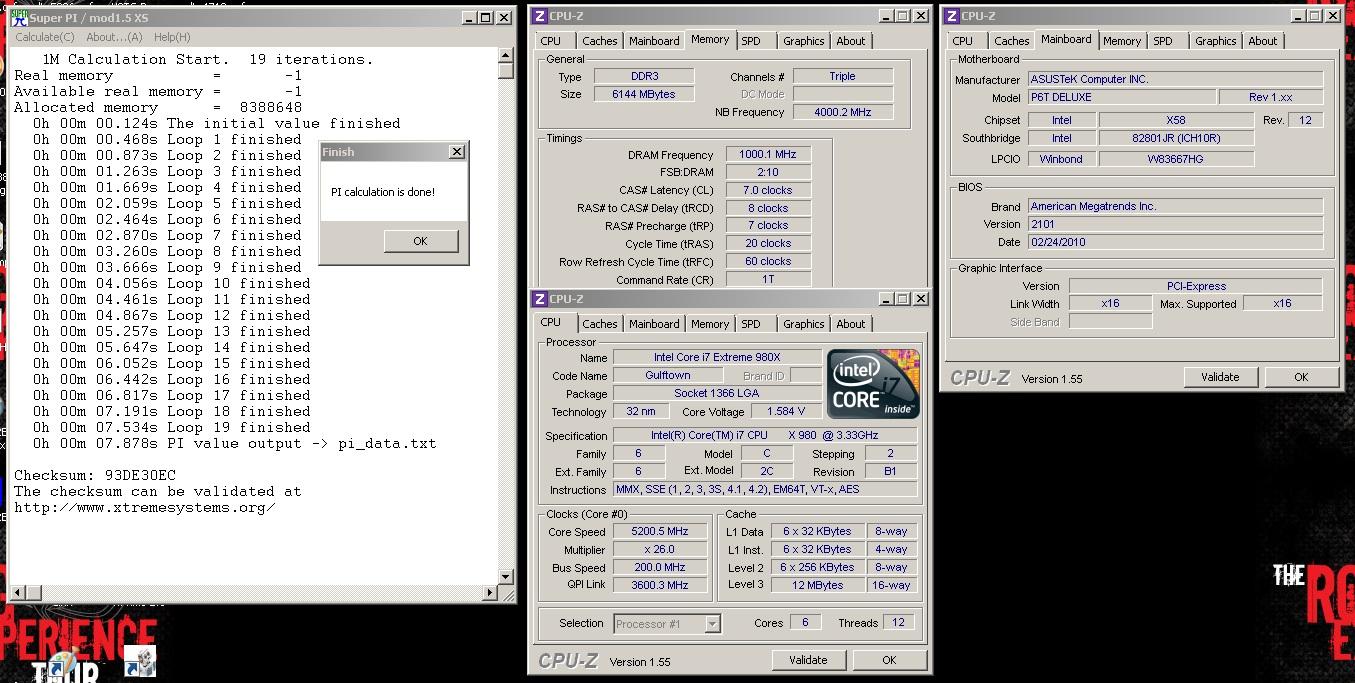Open the Help(H) menu in Super PI

click(172, 37)
